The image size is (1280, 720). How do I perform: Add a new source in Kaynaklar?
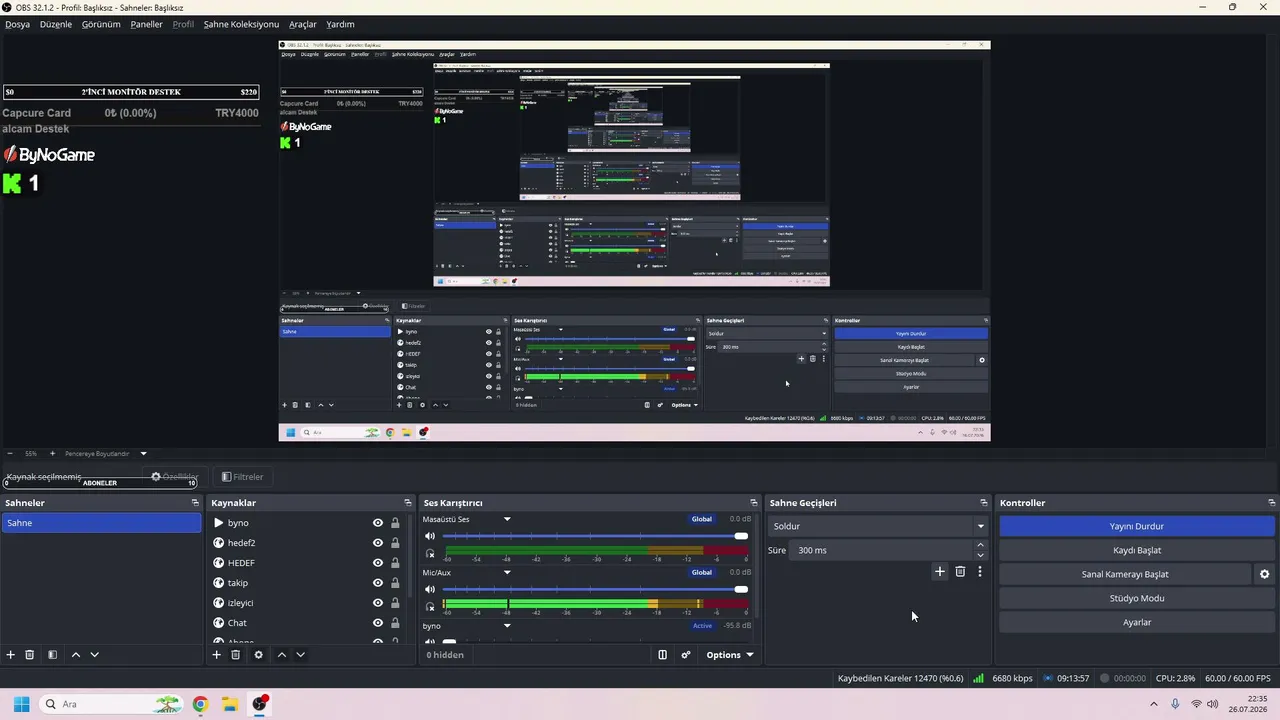pyautogui.click(x=216, y=655)
